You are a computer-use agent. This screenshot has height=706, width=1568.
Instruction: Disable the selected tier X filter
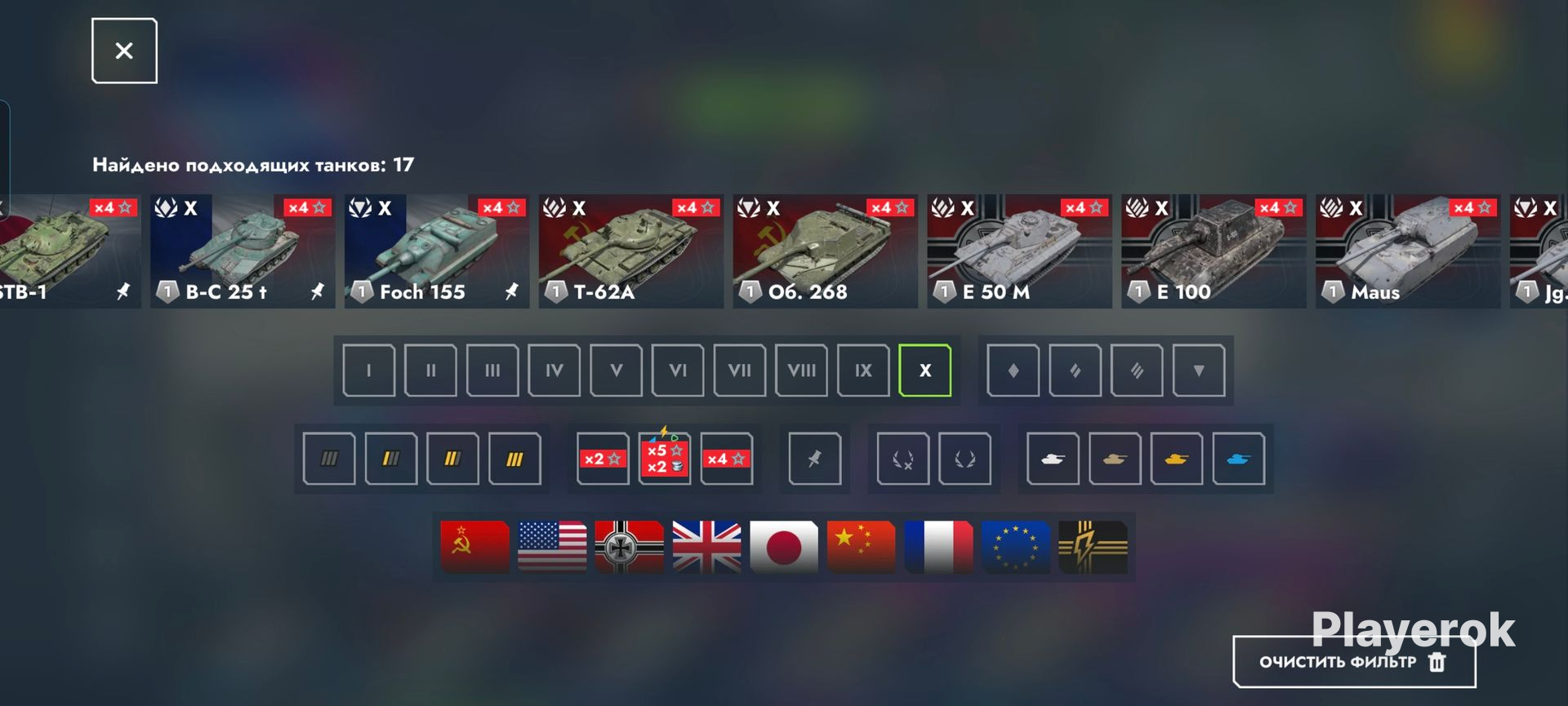pyautogui.click(x=924, y=371)
